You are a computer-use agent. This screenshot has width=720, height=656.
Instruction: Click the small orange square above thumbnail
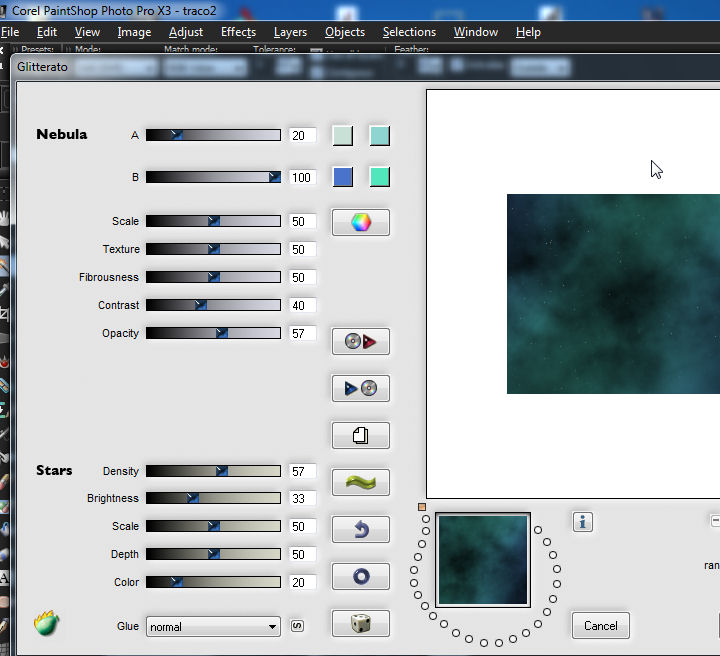coord(422,507)
